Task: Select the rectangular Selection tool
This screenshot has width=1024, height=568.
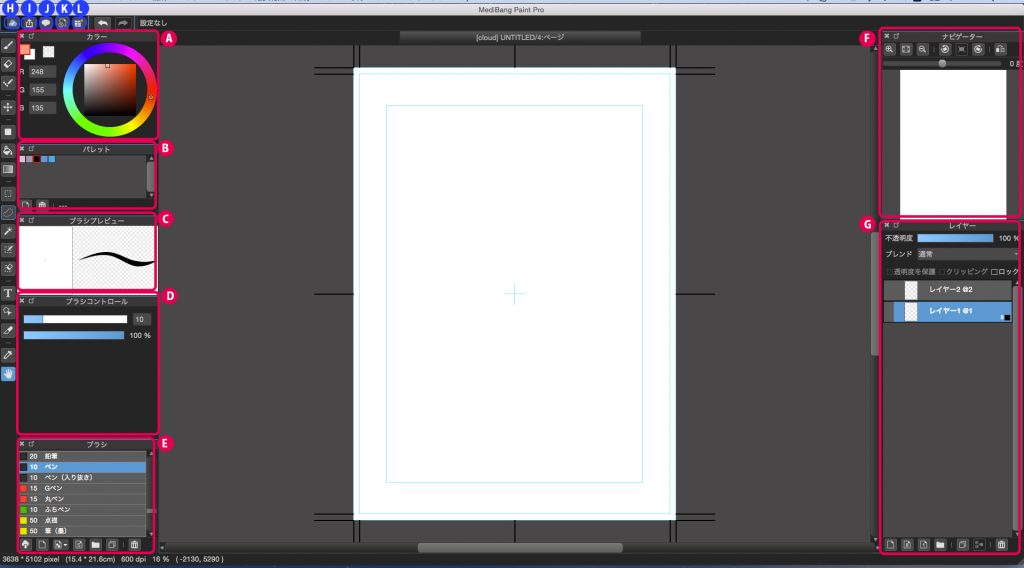Action: coord(8,194)
